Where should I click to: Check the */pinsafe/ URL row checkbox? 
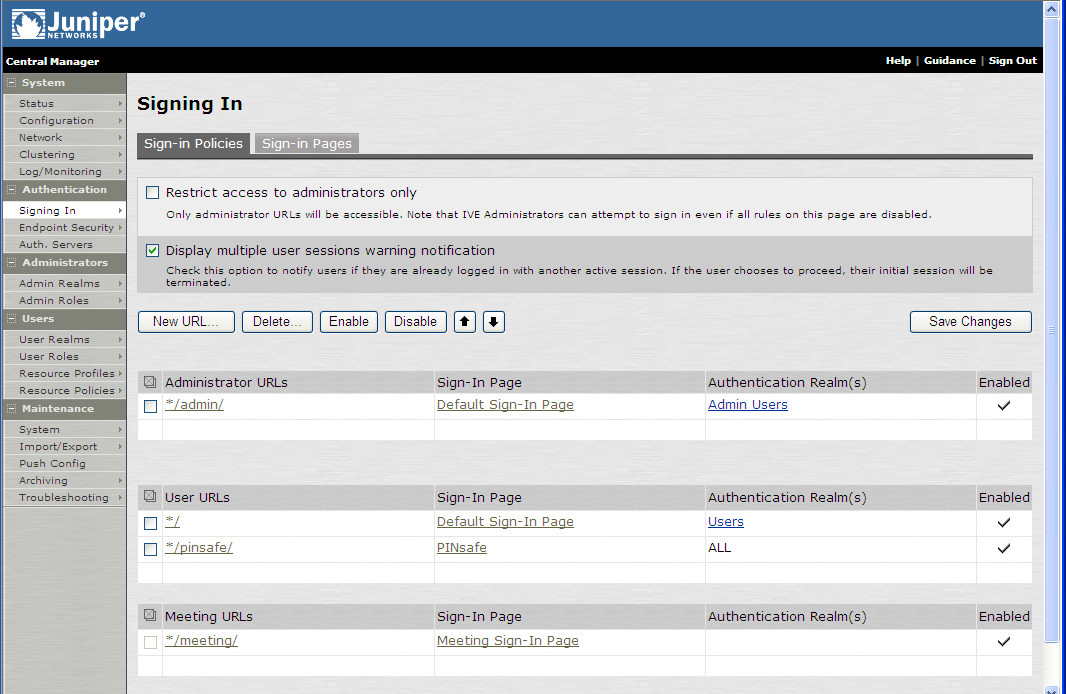pos(150,549)
